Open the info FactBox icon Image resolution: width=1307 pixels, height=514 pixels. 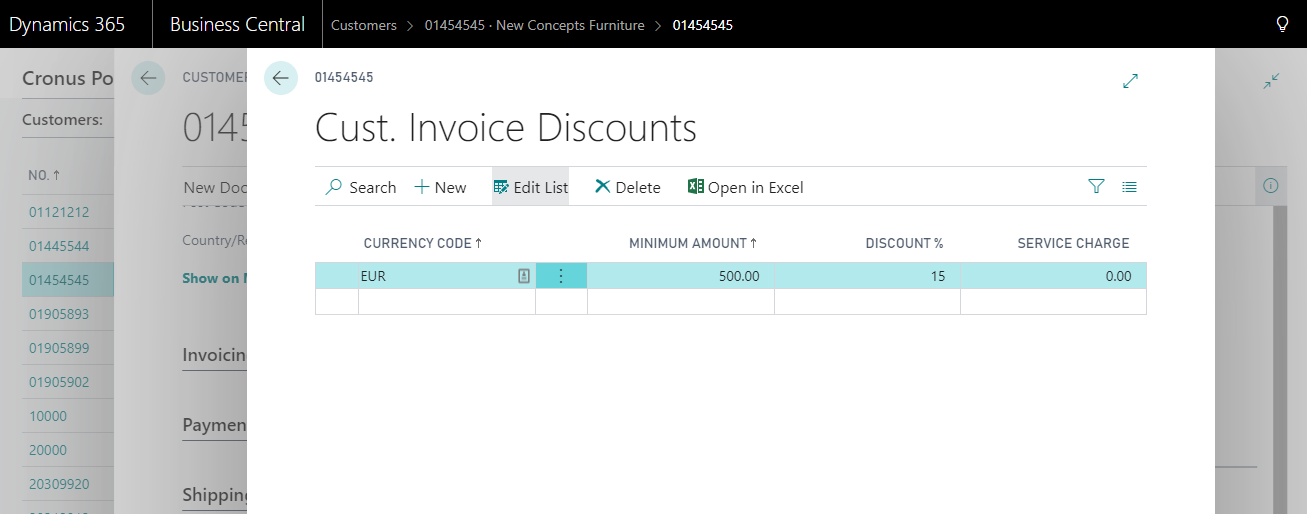[1271, 186]
